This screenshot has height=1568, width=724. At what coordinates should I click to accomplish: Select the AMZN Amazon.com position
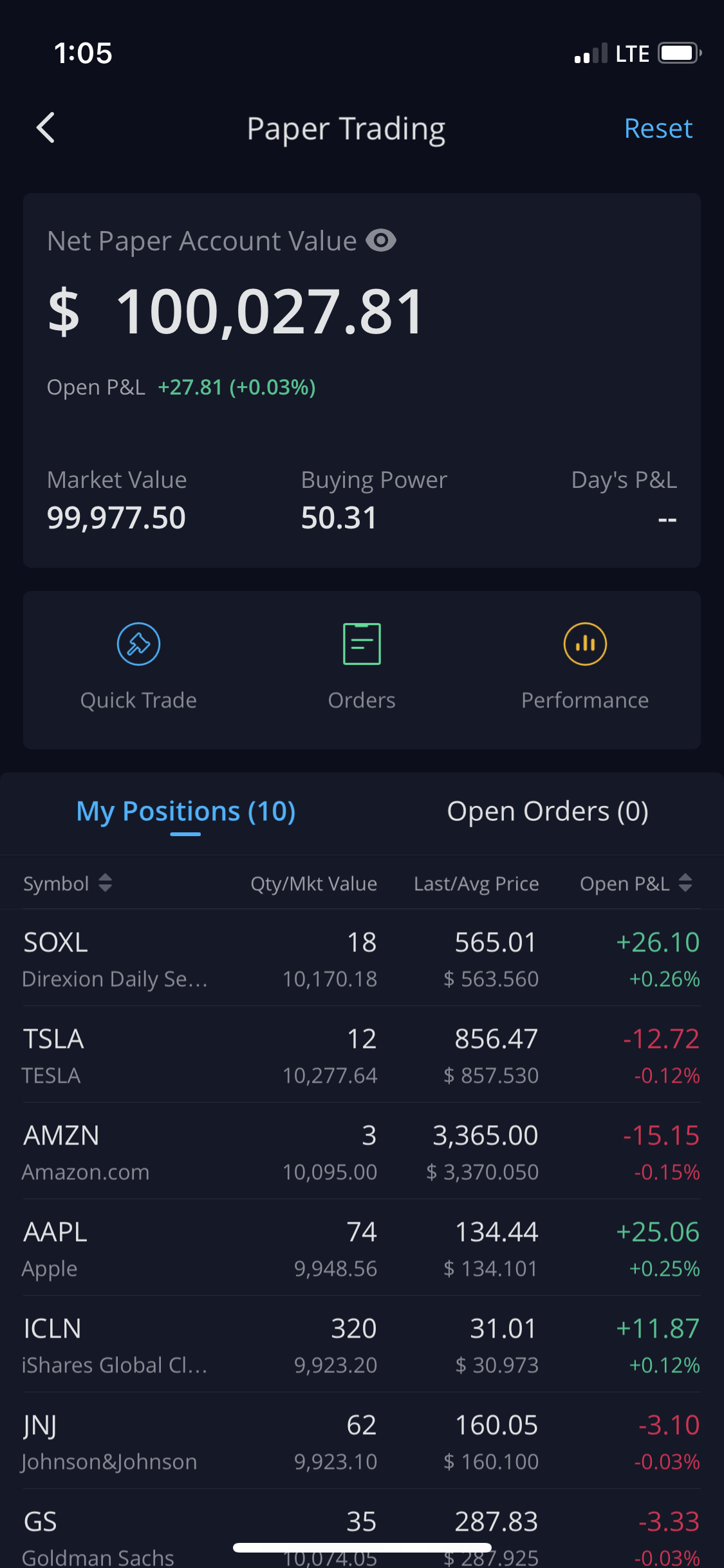coord(362,1152)
